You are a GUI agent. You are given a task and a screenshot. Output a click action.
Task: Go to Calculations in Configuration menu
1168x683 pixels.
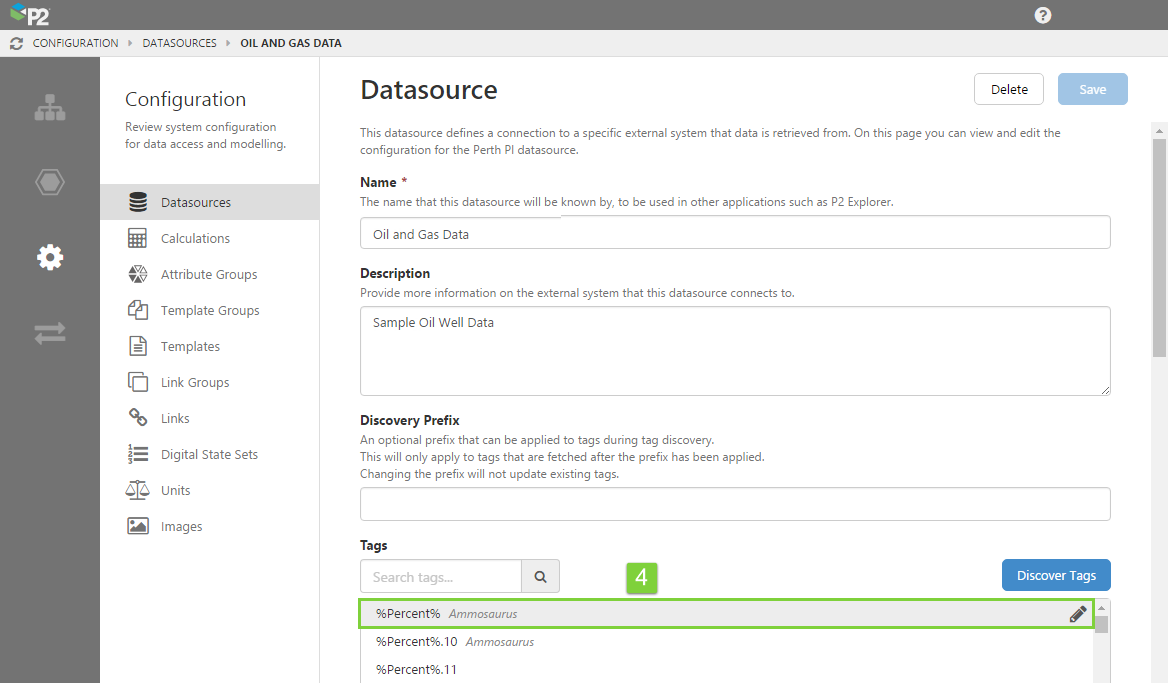(195, 238)
